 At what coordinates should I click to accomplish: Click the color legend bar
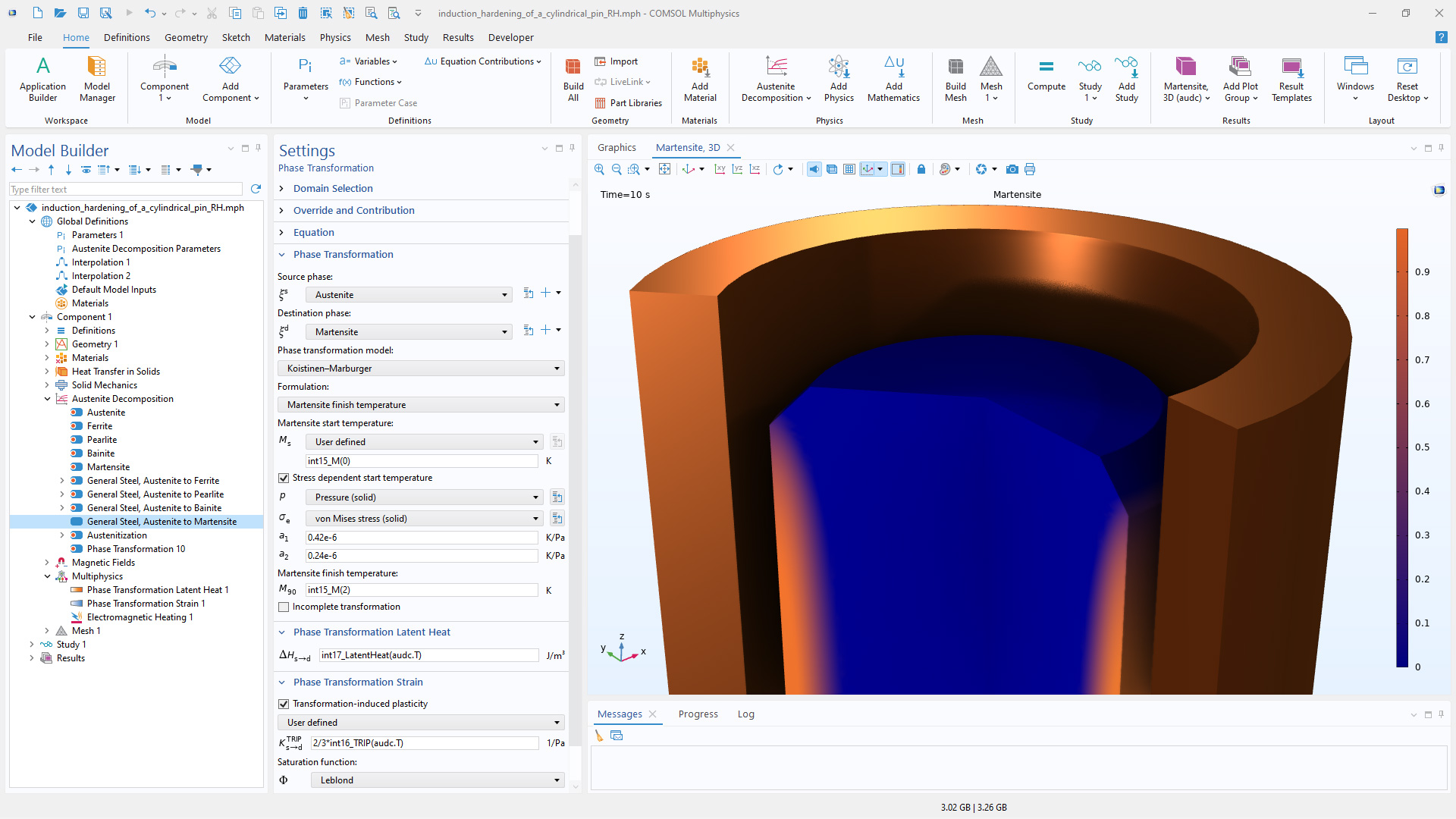1402,447
